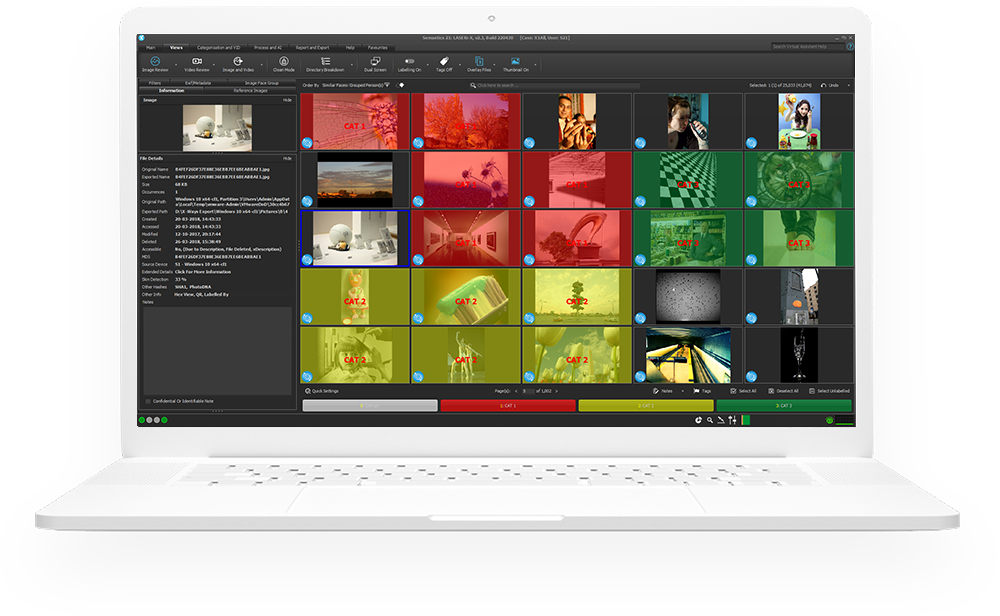Expand the Image Review dropdown arrow
Image resolution: width=1000 pixels, height=616 pixels.
click(176, 64)
